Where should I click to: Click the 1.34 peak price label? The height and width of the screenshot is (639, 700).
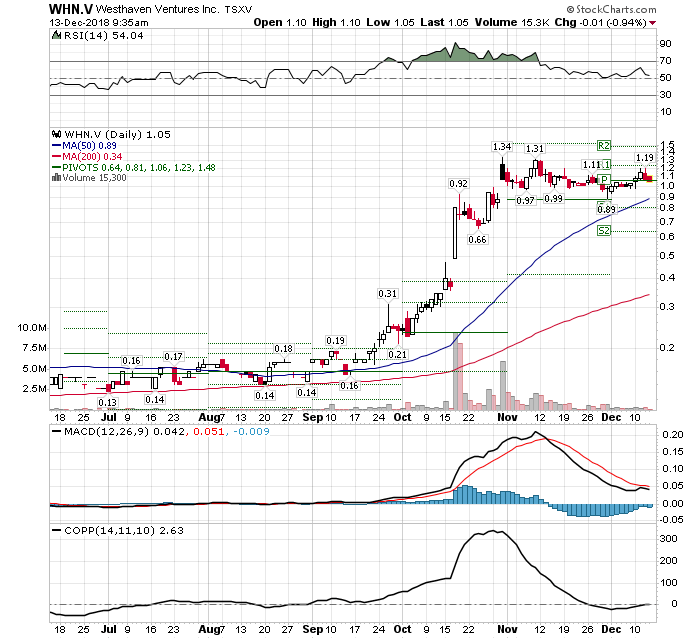point(502,146)
